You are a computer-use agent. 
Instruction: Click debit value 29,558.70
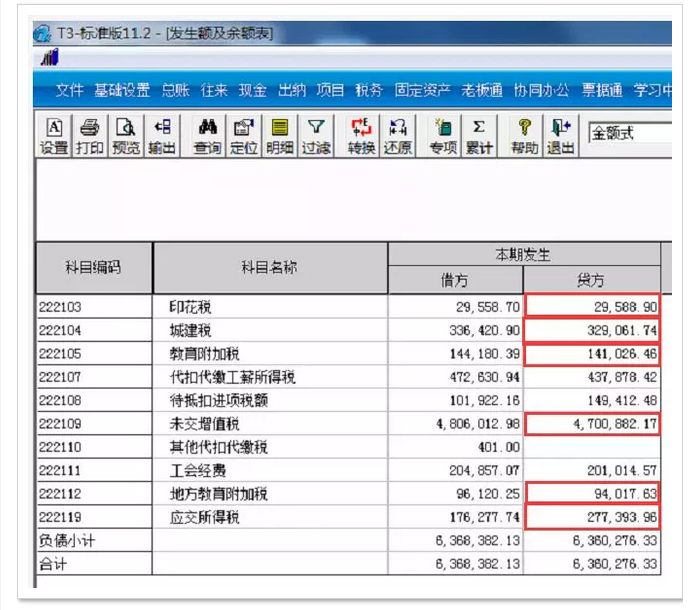[488, 307]
